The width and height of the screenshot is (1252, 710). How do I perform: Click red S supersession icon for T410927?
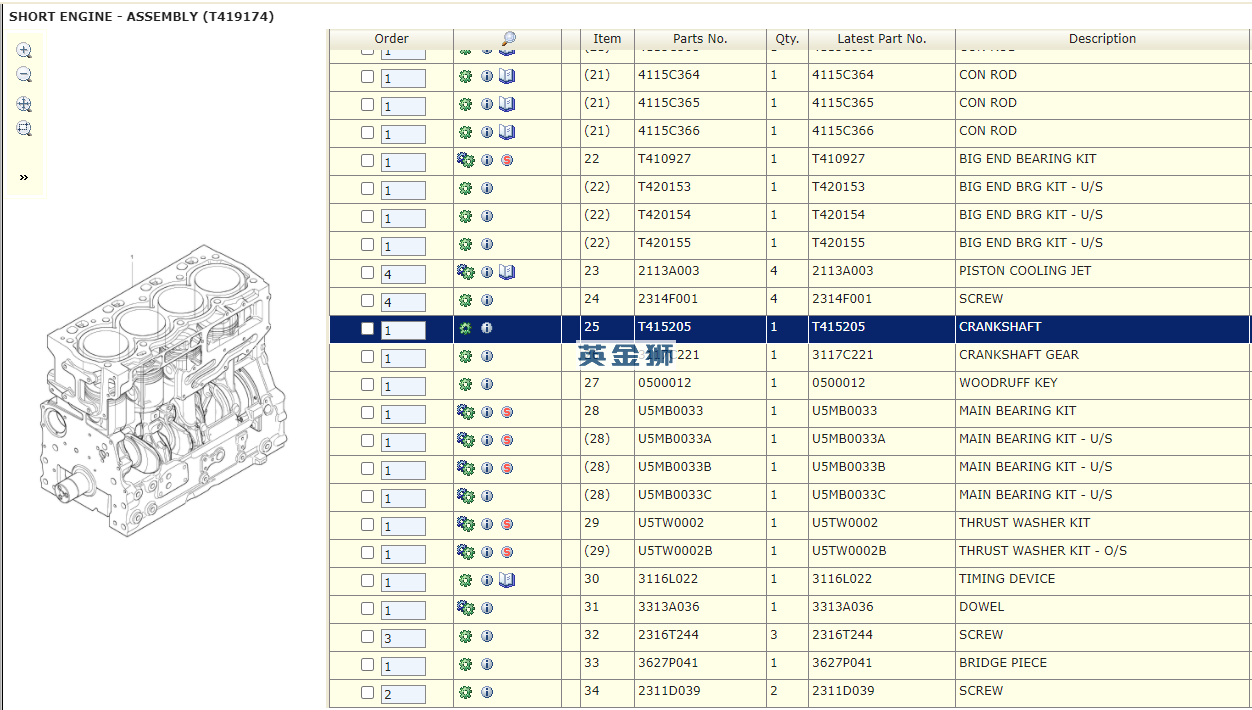coord(507,160)
